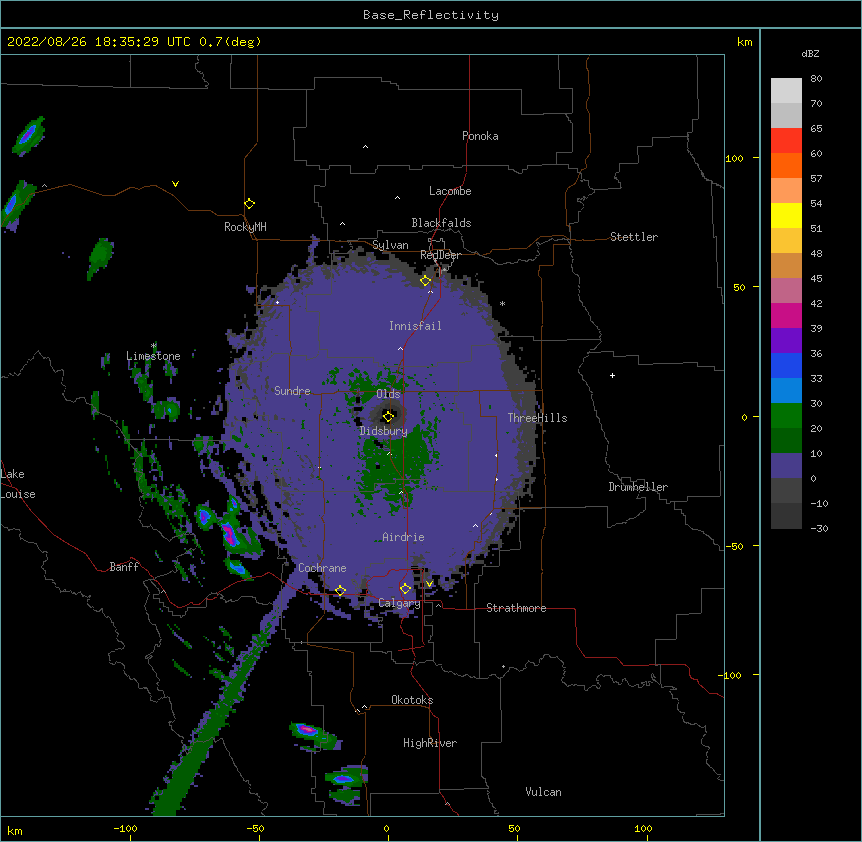Select the radar site diamond between Olds and Didsbury
The width and height of the screenshot is (862, 842).
388,416
